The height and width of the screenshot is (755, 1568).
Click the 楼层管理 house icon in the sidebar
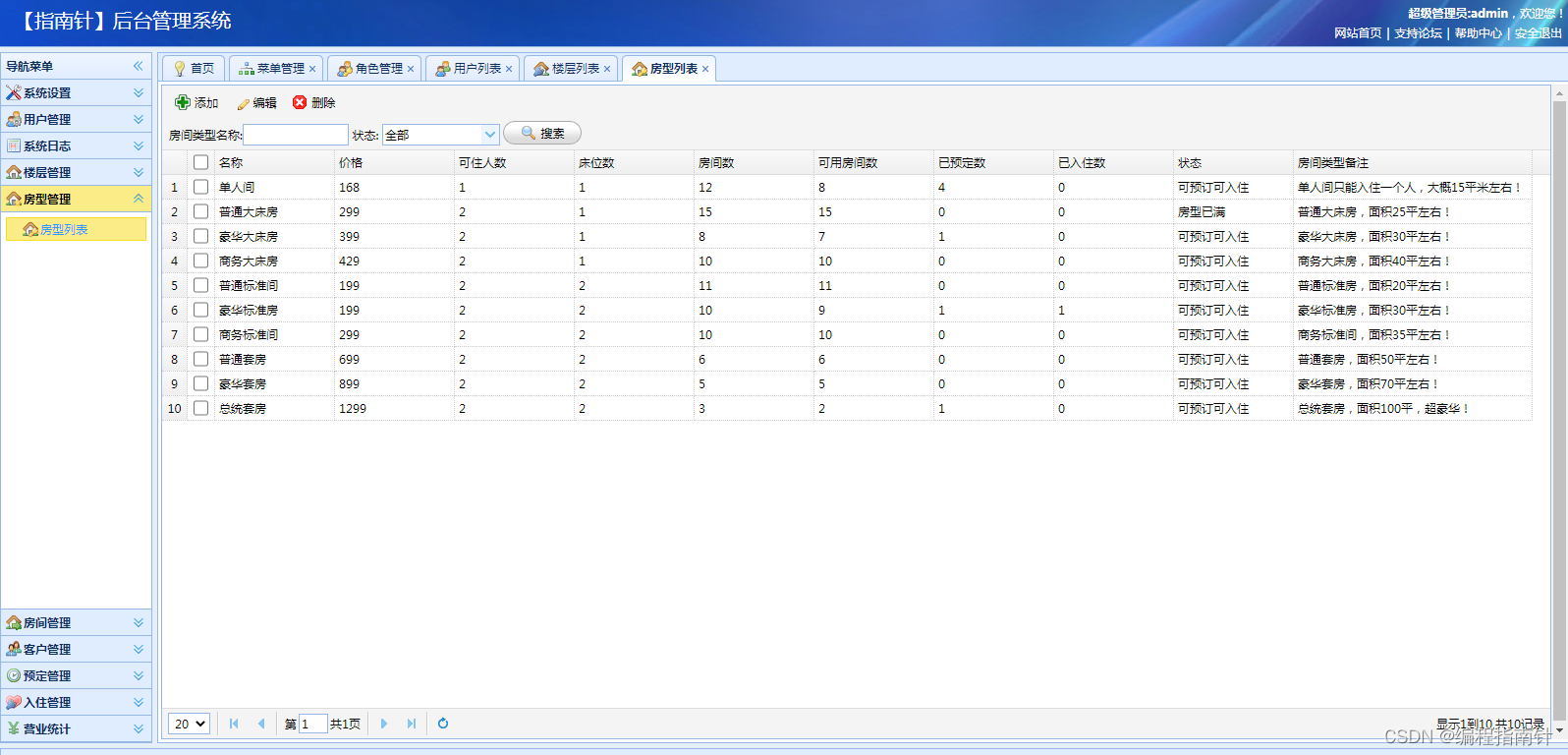point(14,172)
